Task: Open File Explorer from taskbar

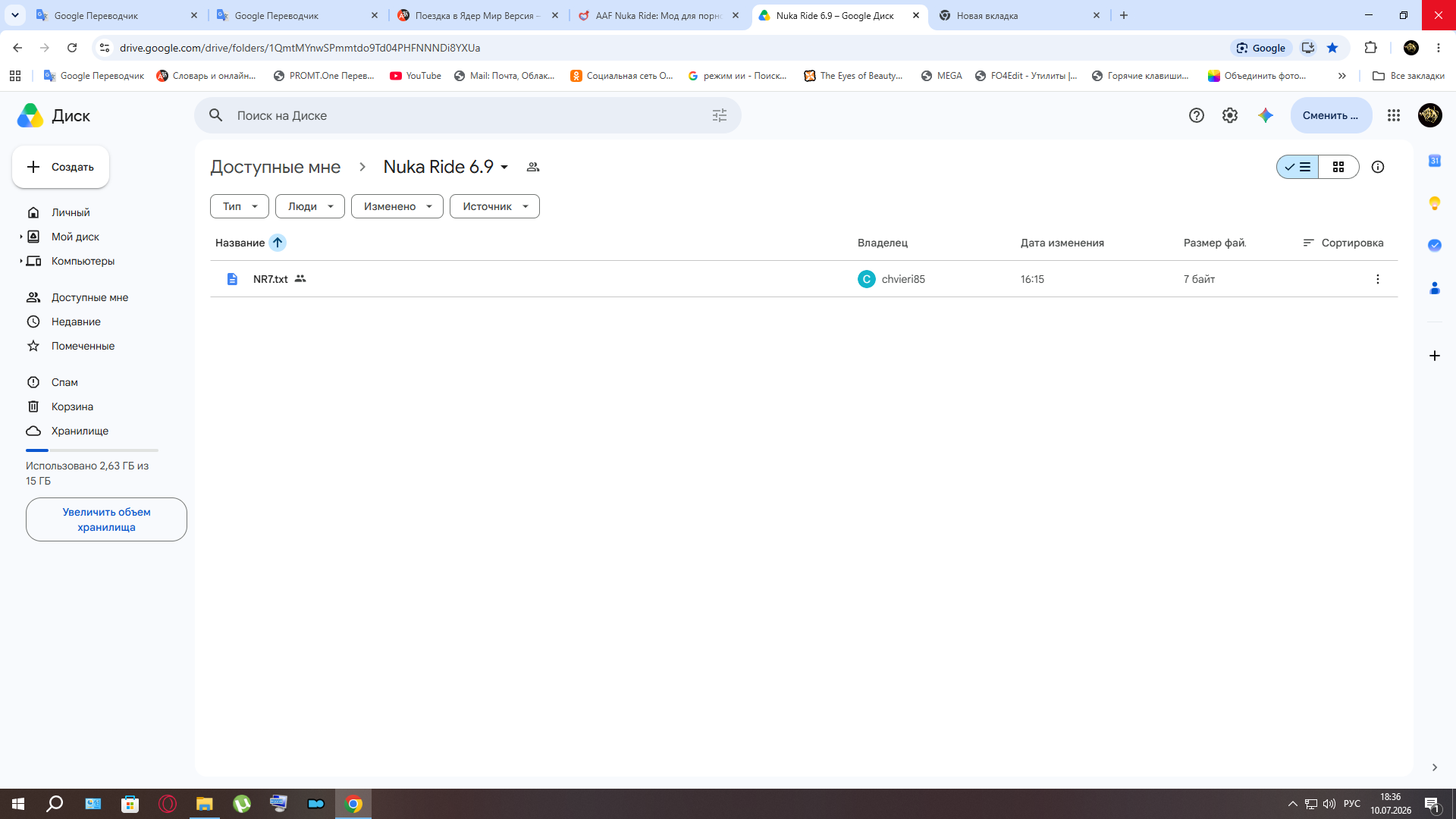Action: pos(205,804)
